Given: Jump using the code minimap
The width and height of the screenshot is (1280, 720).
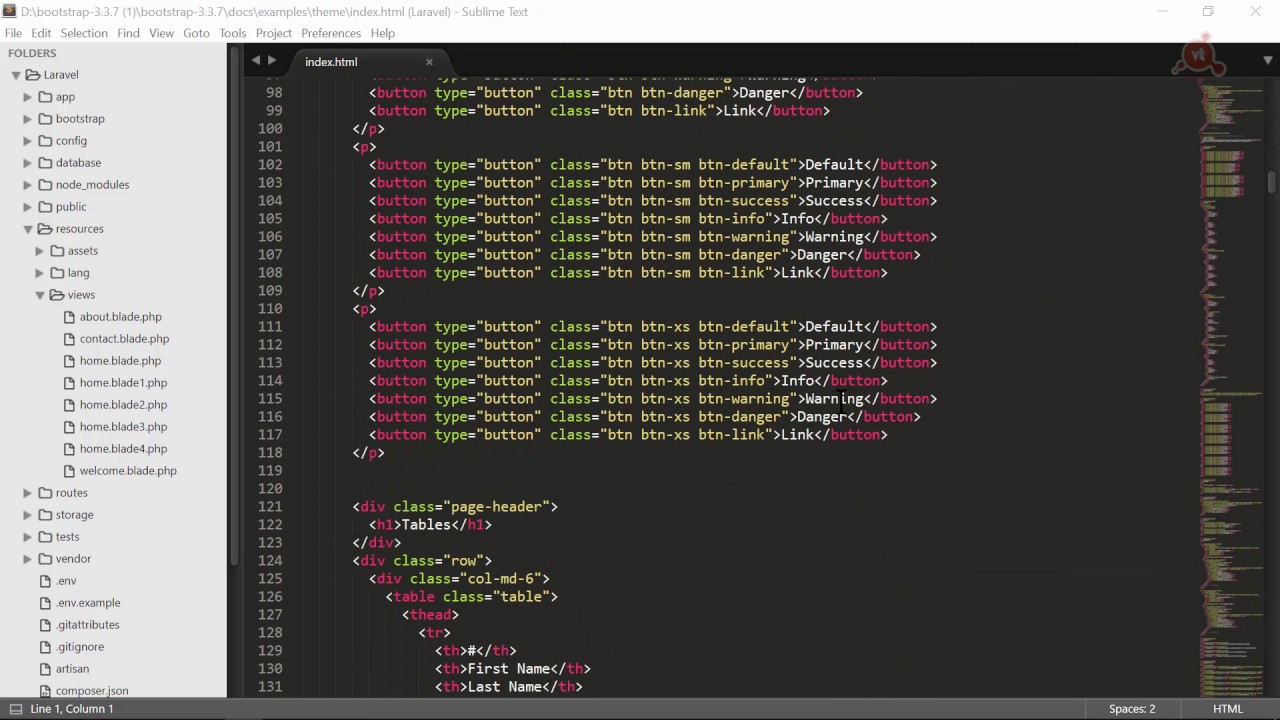Looking at the screenshot, I should click(1233, 390).
